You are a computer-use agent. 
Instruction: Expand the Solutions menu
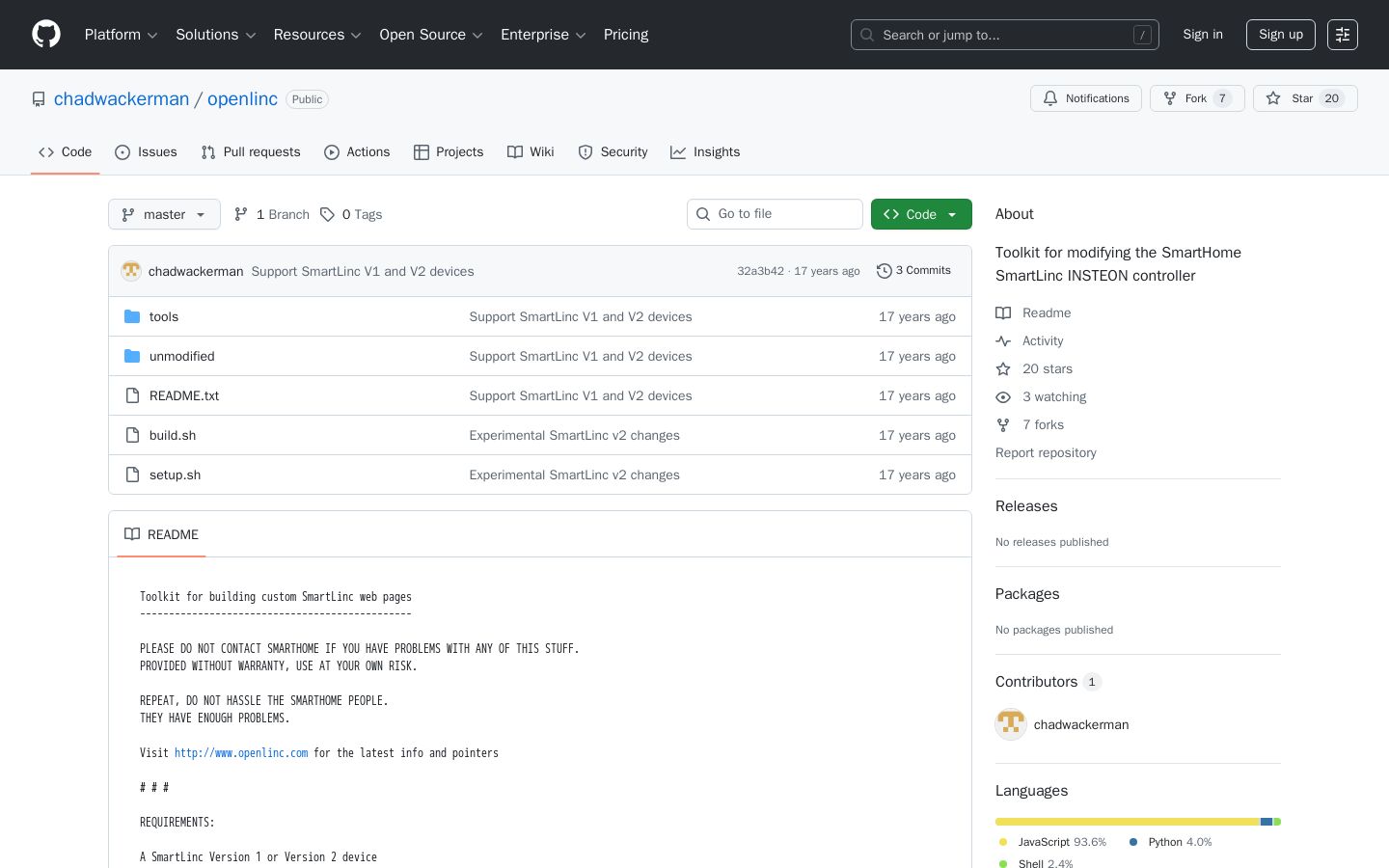(x=215, y=35)
